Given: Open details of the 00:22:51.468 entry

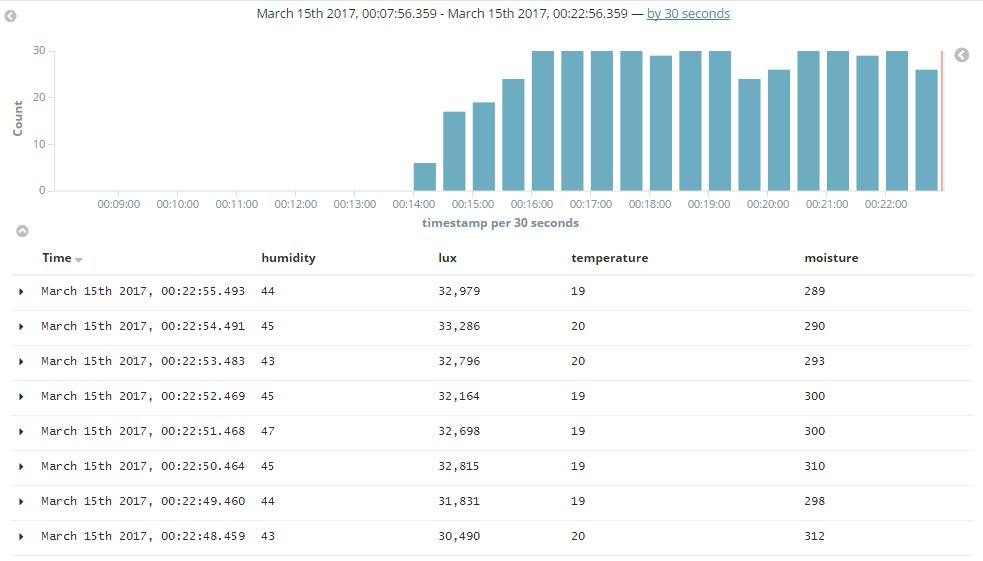Looking at the screenshot, I should pyautogui.click(x=21, y=431).
